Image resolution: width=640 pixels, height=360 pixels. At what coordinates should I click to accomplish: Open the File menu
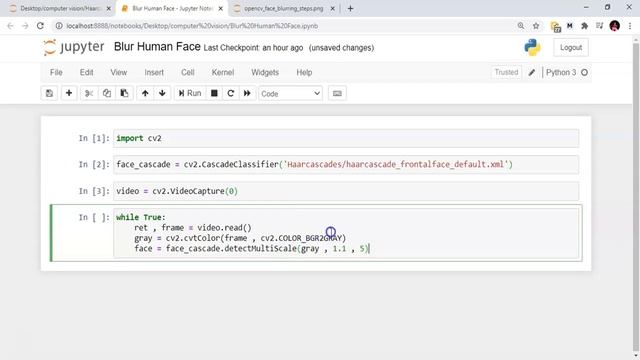[x=56, y=72]
